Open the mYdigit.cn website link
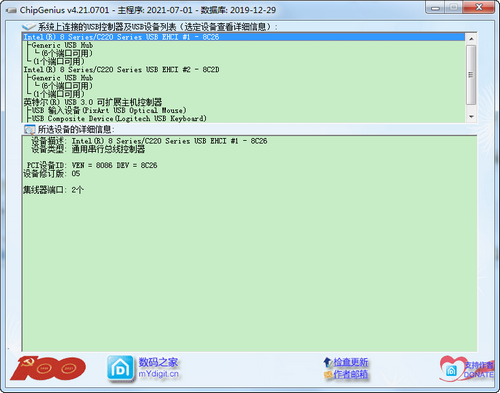Viewport: 500px width, 393px height. tap(159, 374)
